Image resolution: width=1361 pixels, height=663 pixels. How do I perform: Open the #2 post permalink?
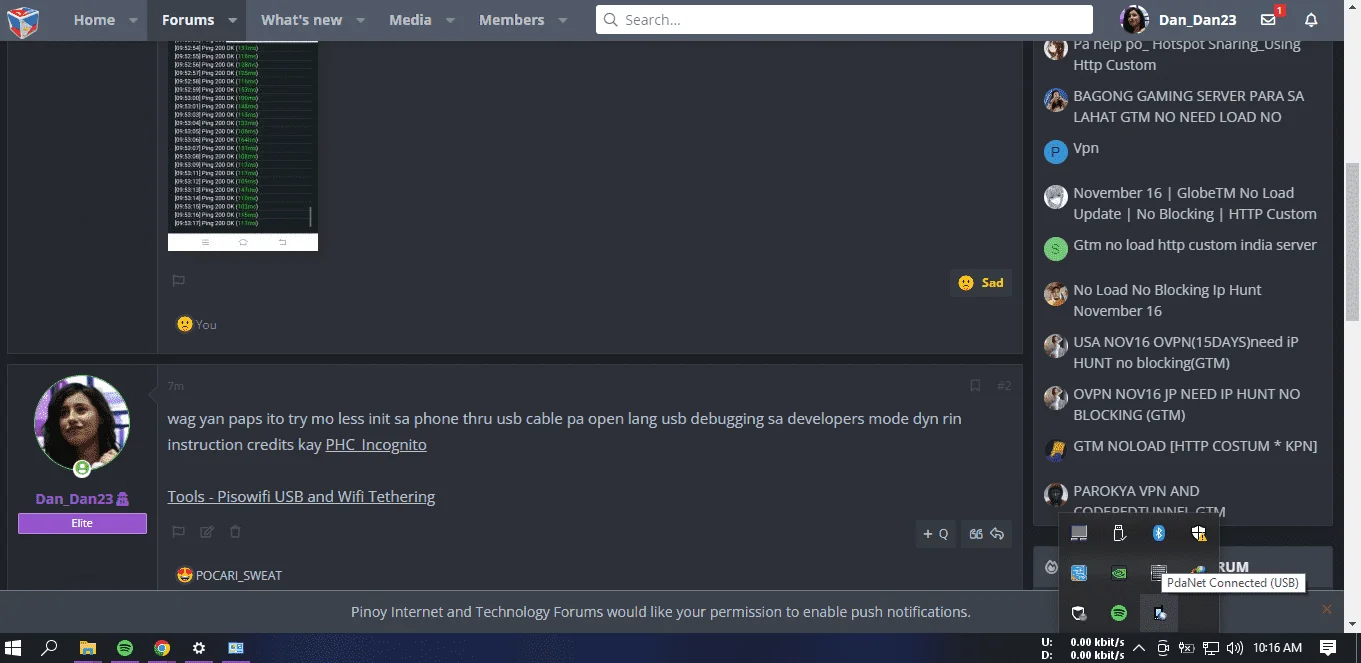click(x=1003, y=385)
